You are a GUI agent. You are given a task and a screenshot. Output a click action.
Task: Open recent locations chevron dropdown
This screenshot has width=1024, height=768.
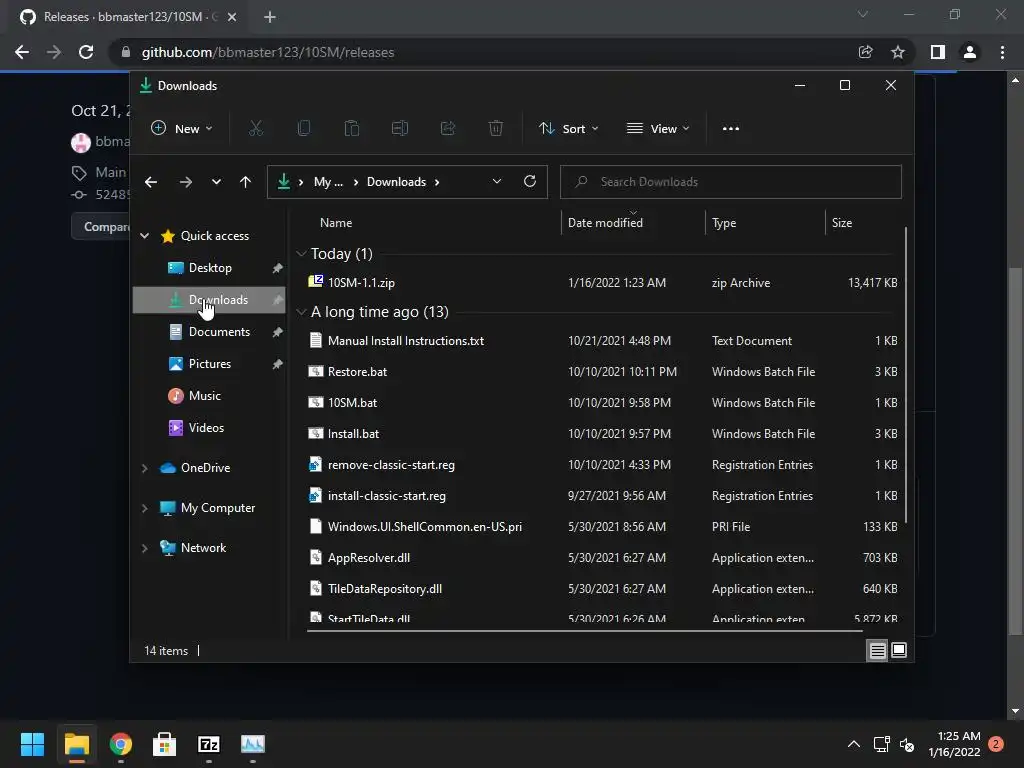tap(216, 182)
